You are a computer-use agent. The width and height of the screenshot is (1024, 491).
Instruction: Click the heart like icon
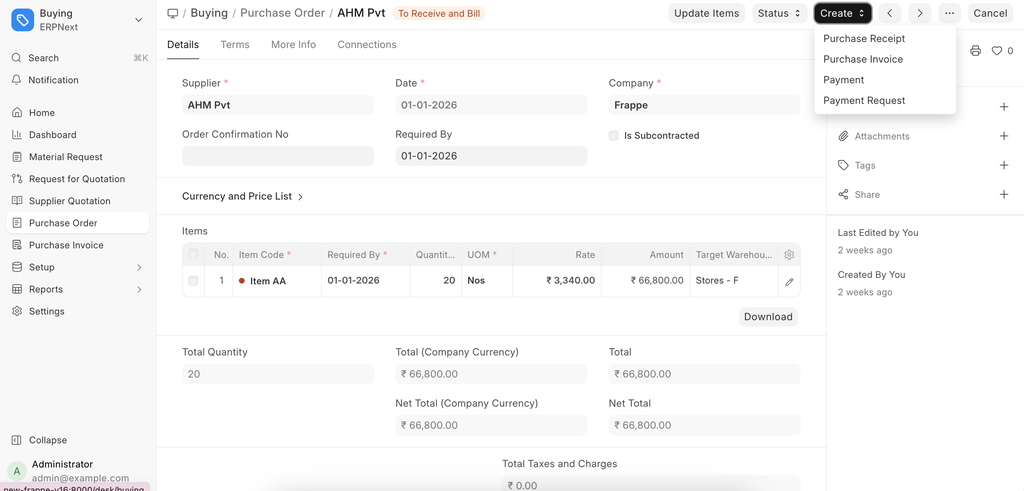pos(997,51)
